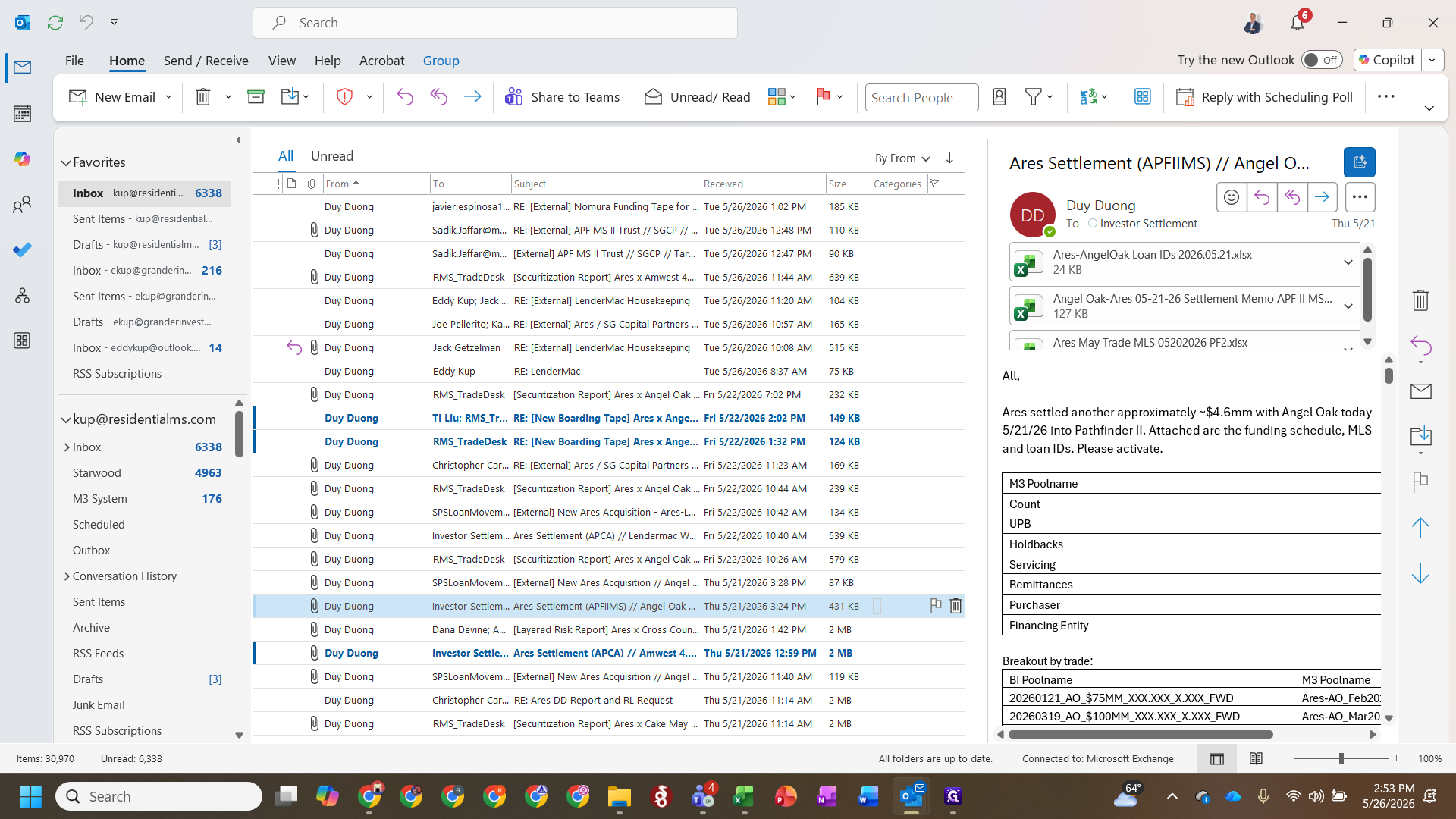Click the Reply arrow in ribbon
Screen dimensions: 1456x819
[405, 97]
